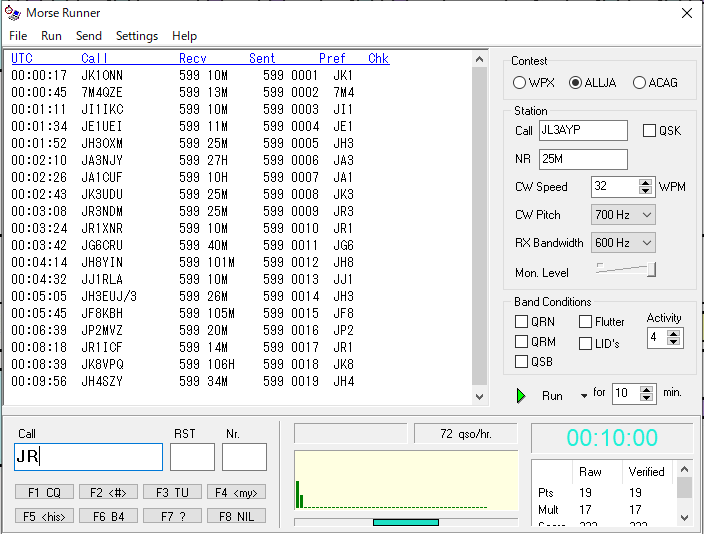Open the Send menu
The image size is (704, 534).
88,36
